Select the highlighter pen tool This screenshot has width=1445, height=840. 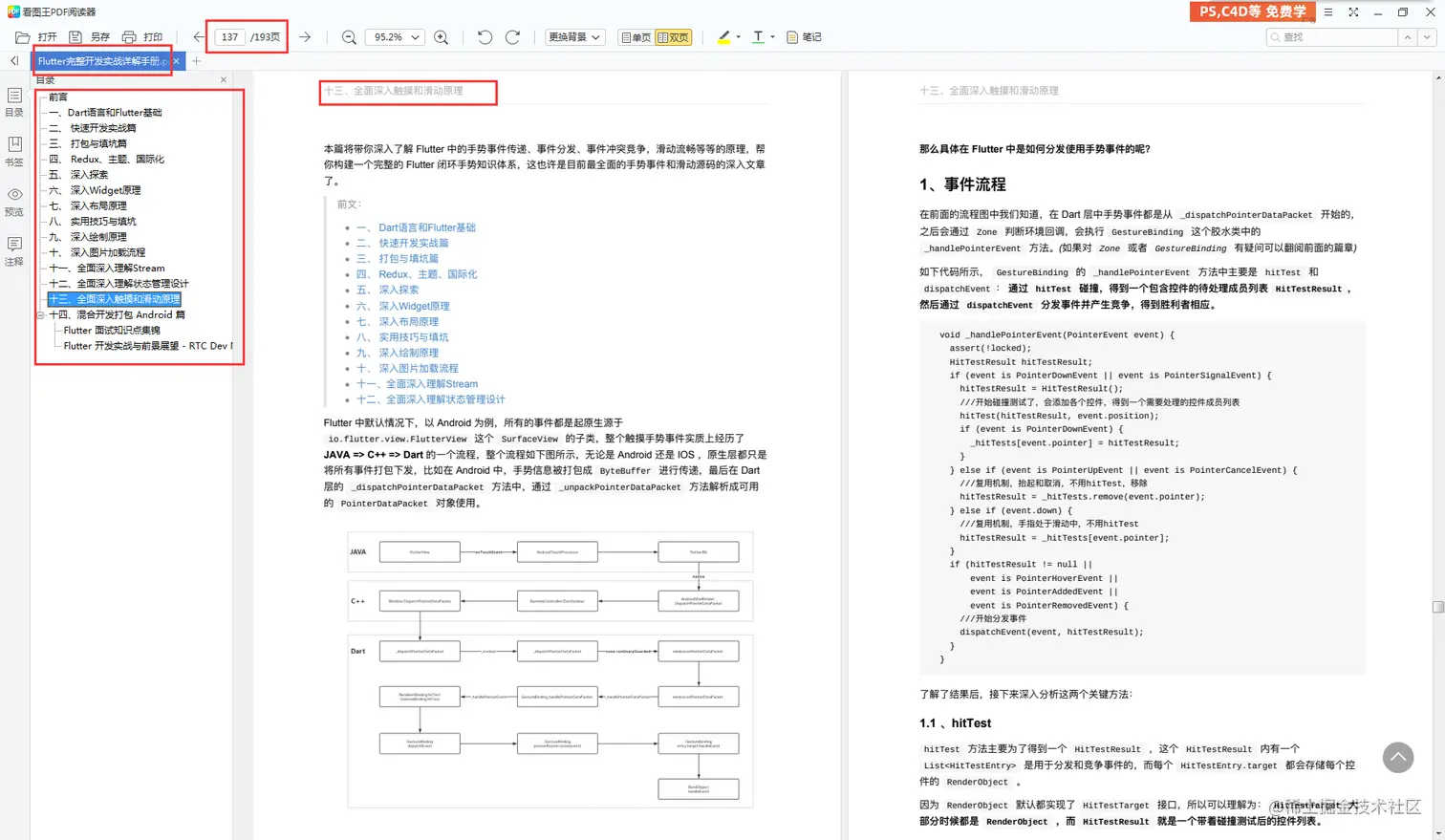tap(723, 37)
